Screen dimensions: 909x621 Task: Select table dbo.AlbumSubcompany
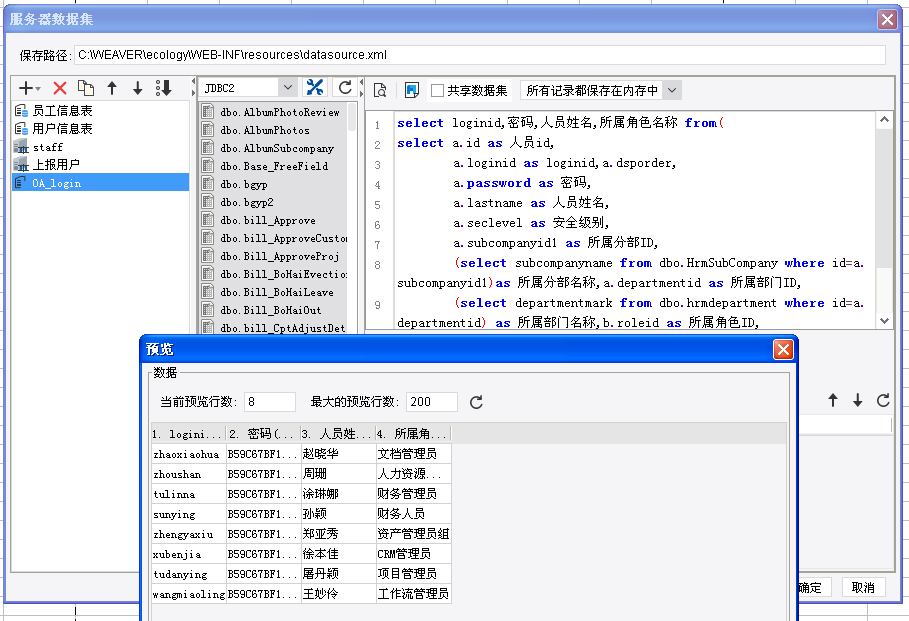277,148
